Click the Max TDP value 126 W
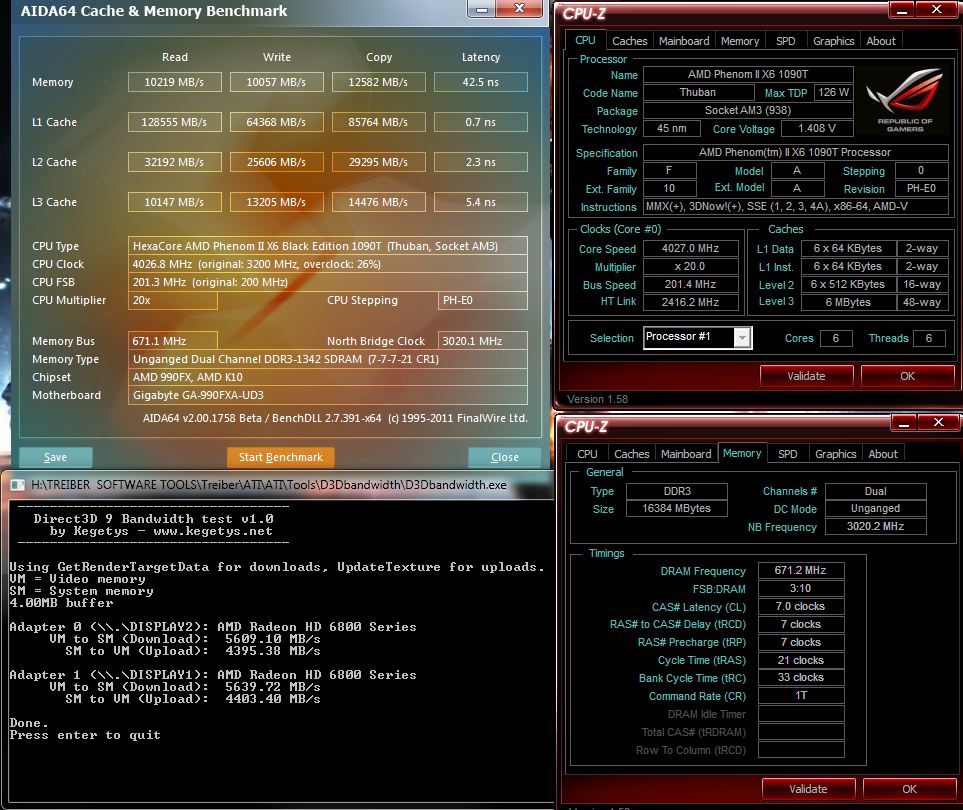This screenshot has height=810, width=963. click(x=833, y=92)
